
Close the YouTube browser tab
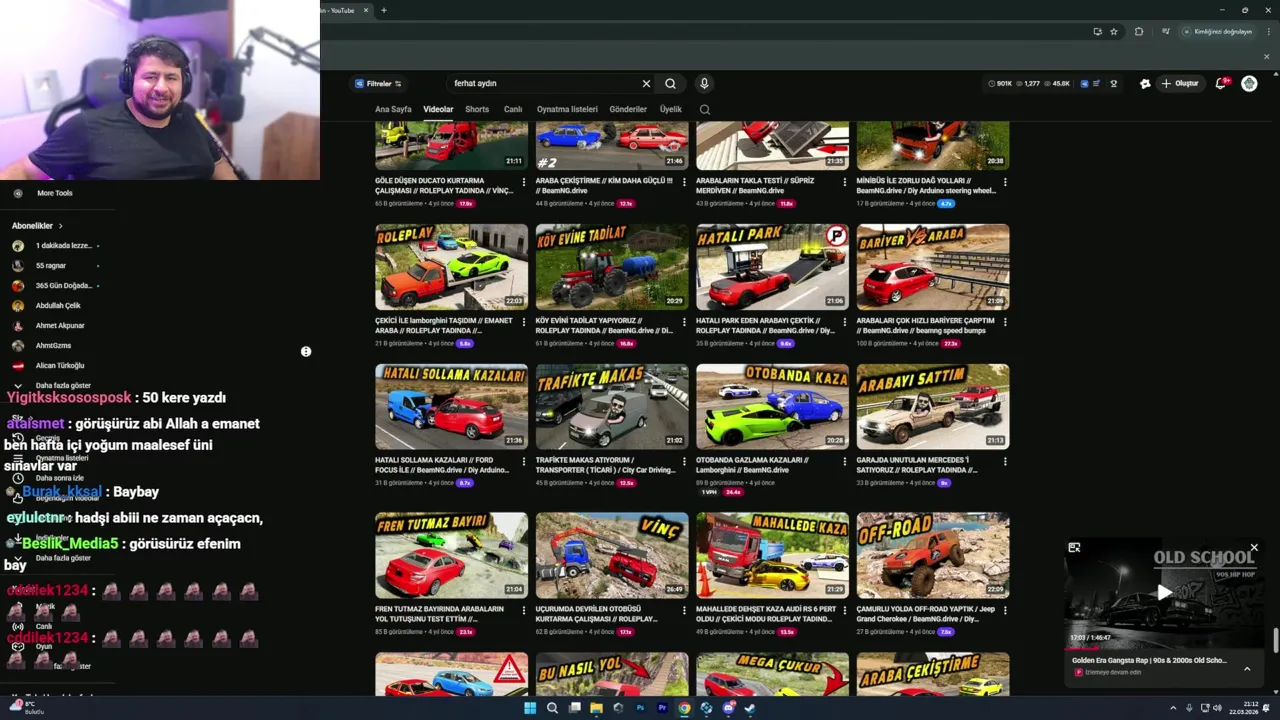pyautogui.click(x=366, y=10)
